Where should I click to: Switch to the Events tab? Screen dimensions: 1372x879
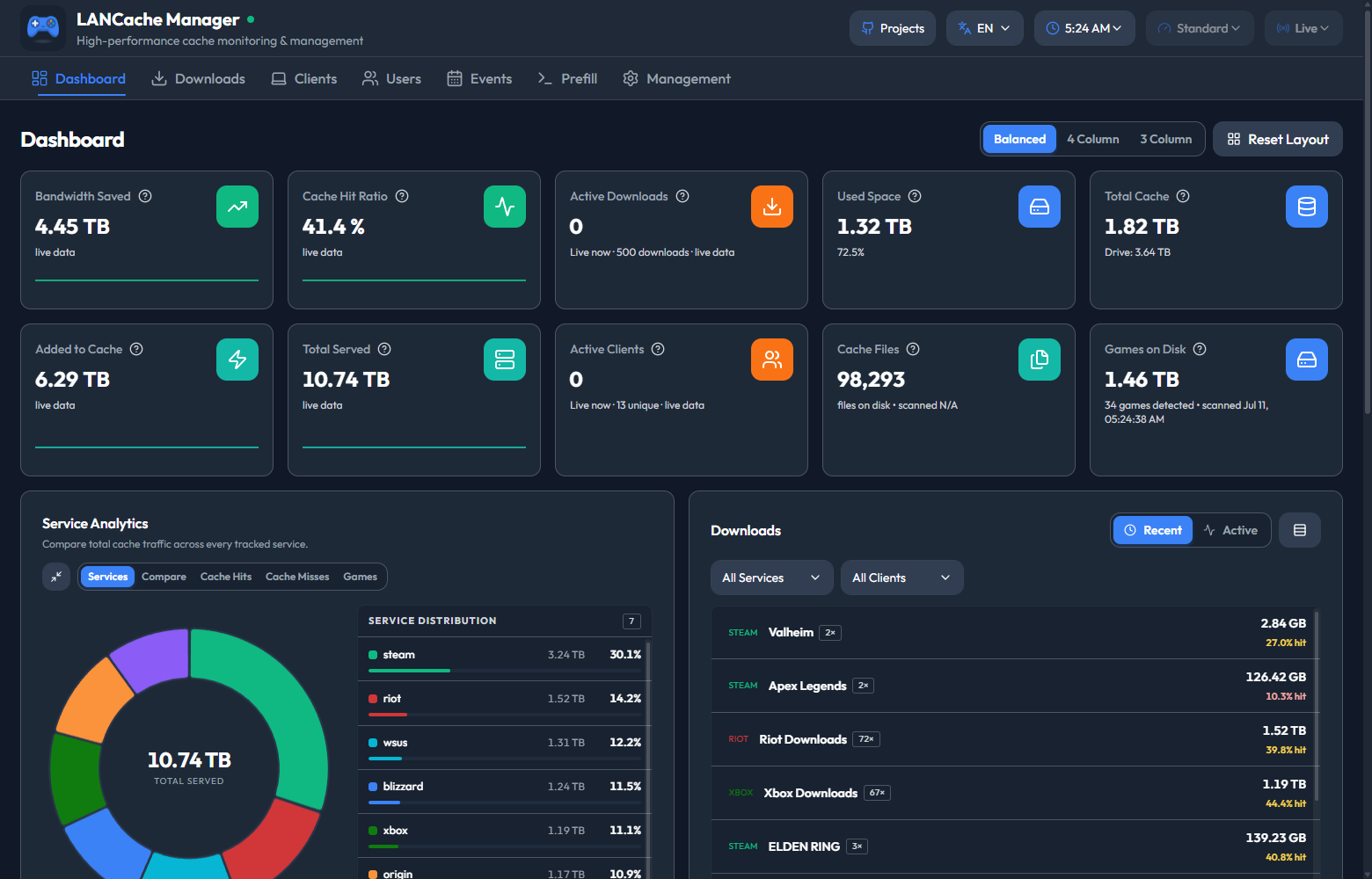(479, 79)
